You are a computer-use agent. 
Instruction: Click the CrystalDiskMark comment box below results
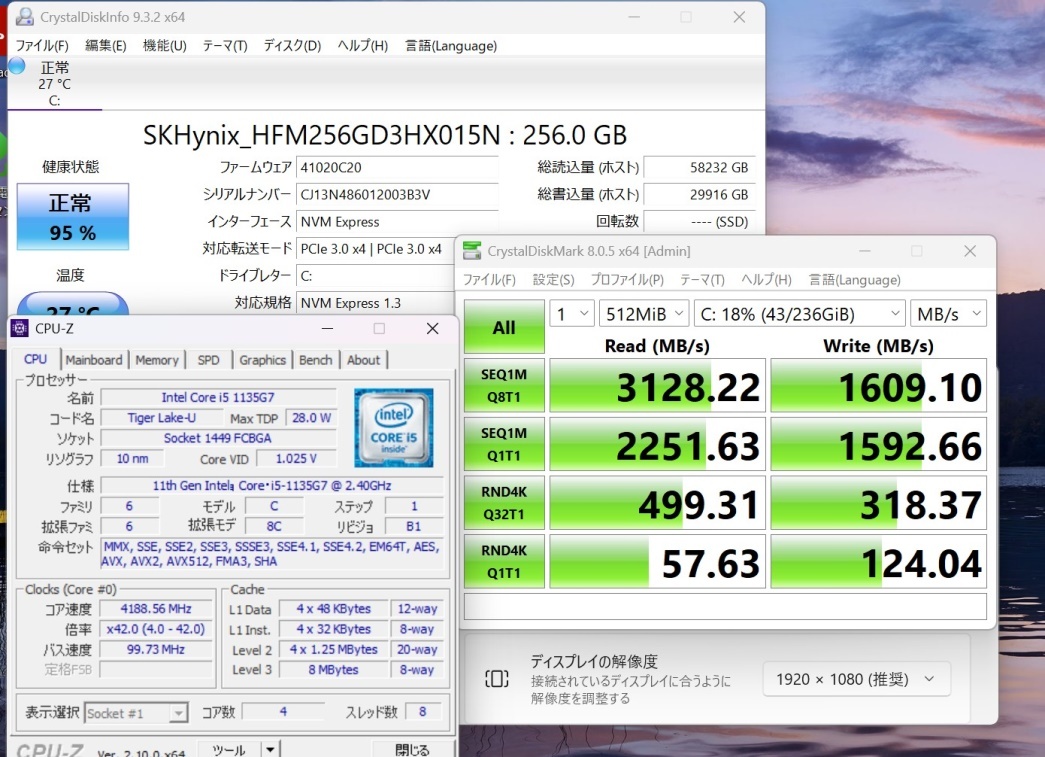[725, 606]
